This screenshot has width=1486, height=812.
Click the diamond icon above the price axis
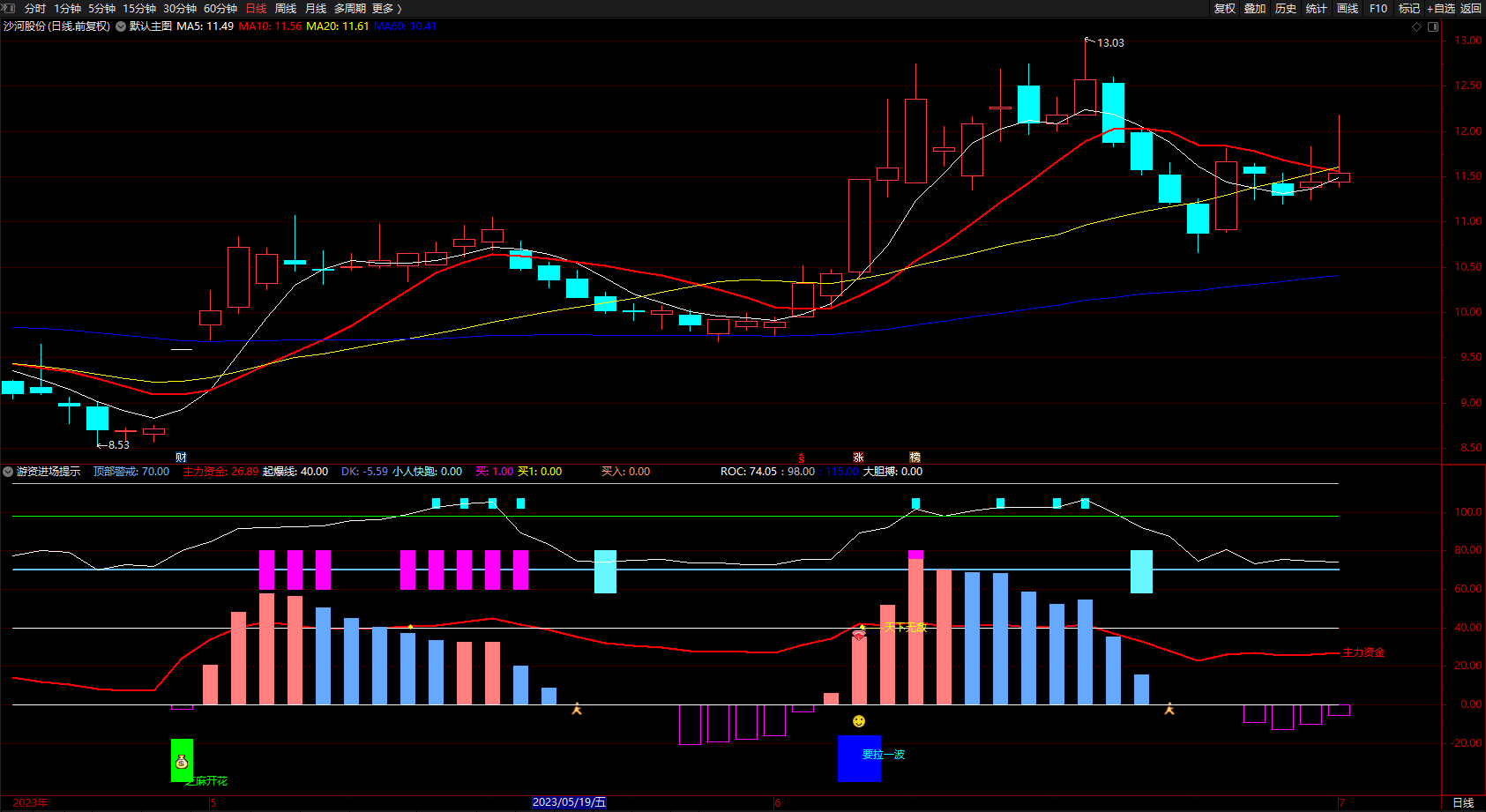coord(1417,26)
